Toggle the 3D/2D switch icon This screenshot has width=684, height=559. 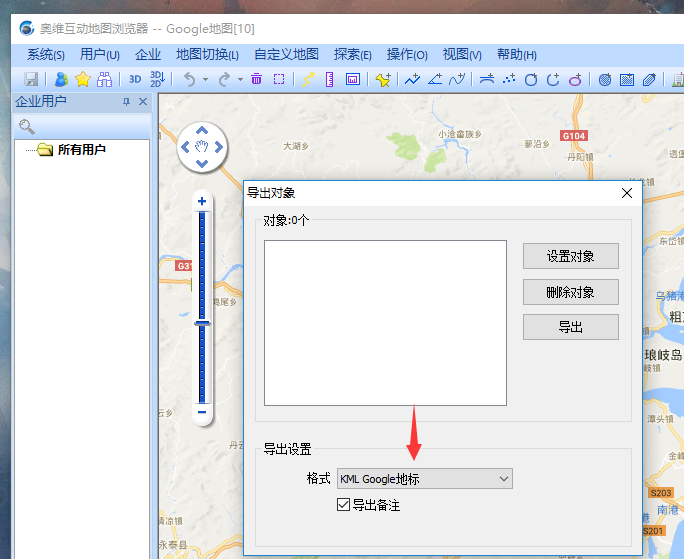coord(157,79)
